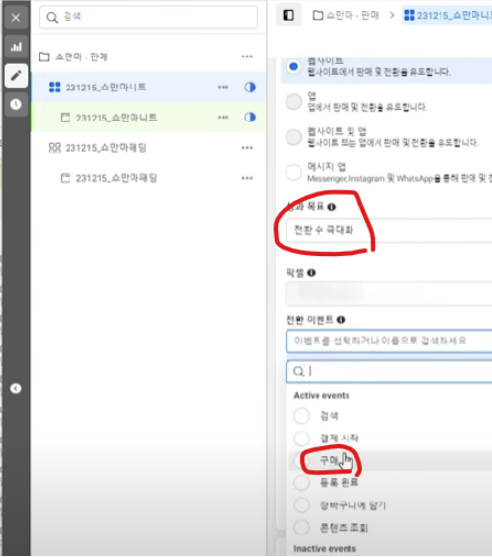Select the 231215_쇼만마패딩 ad row
This screenshot has width=492, height=557.
148,178
